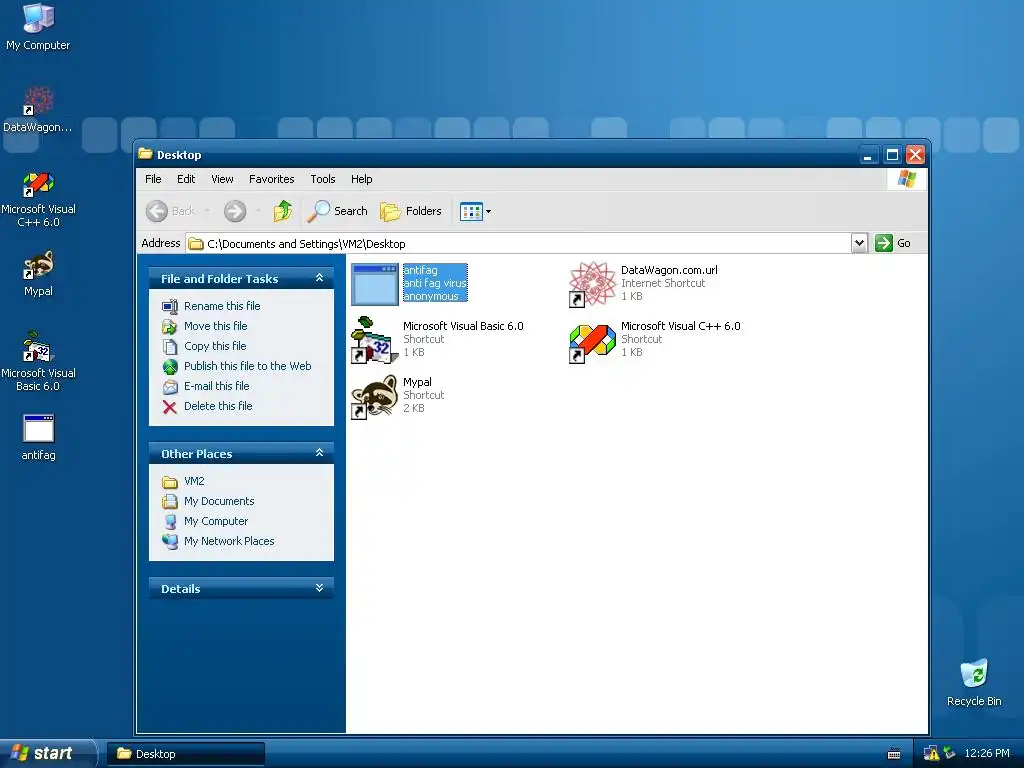Viewport: 1024px width, 768px height.
Task: Click the Windows flag logo in the menu bar
Action: [906, 179]
